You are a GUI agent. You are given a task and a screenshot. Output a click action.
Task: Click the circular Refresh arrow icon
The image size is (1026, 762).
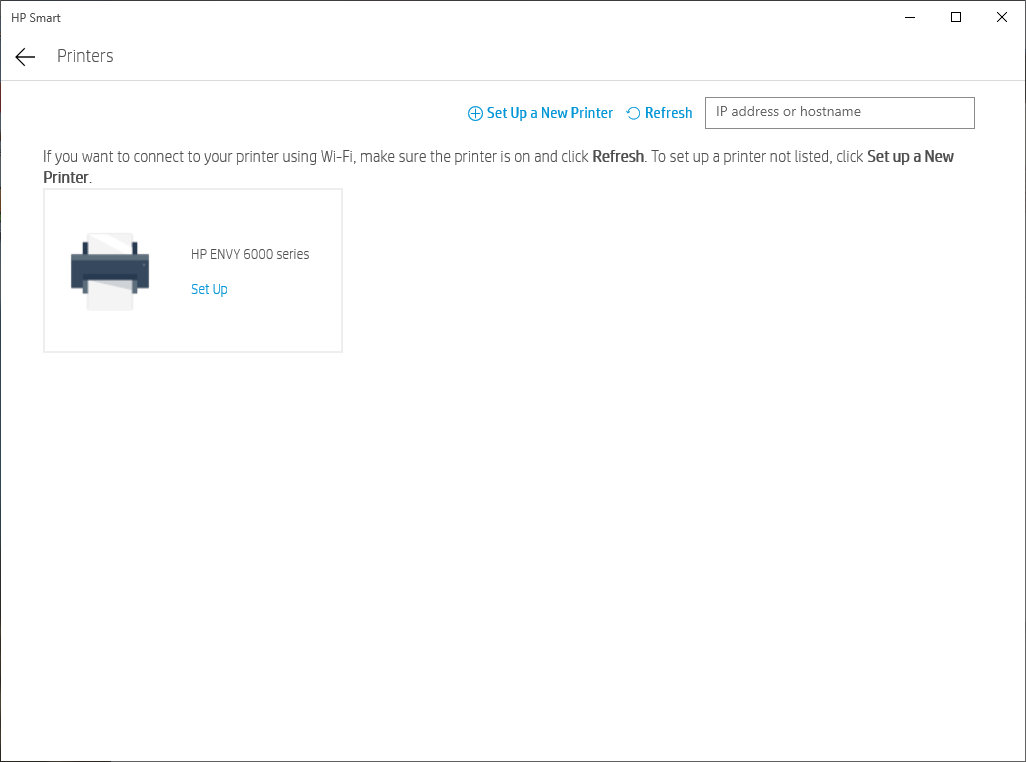(633, 113)
